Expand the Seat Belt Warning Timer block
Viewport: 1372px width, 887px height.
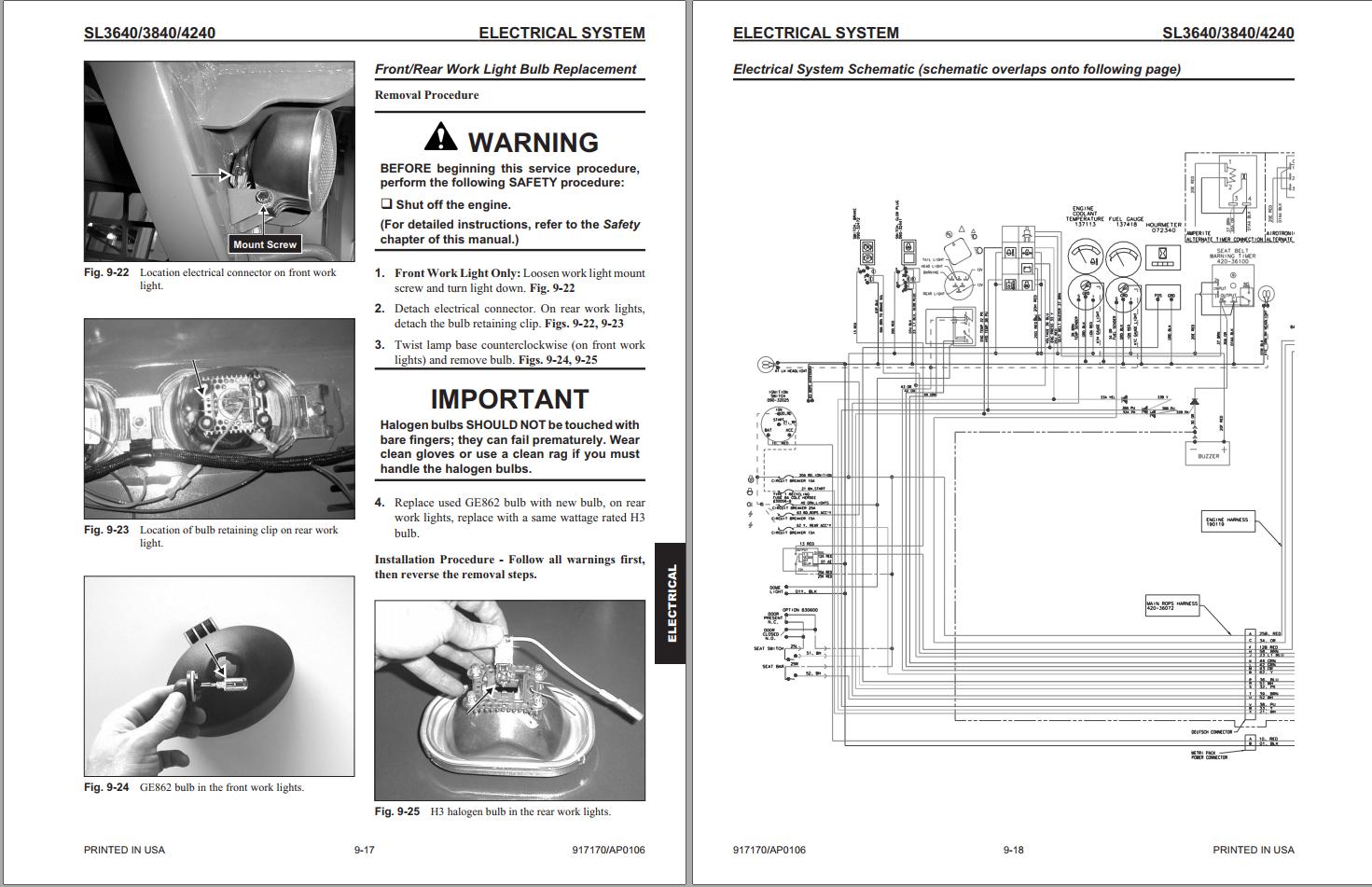click(x=1233, y=286)
